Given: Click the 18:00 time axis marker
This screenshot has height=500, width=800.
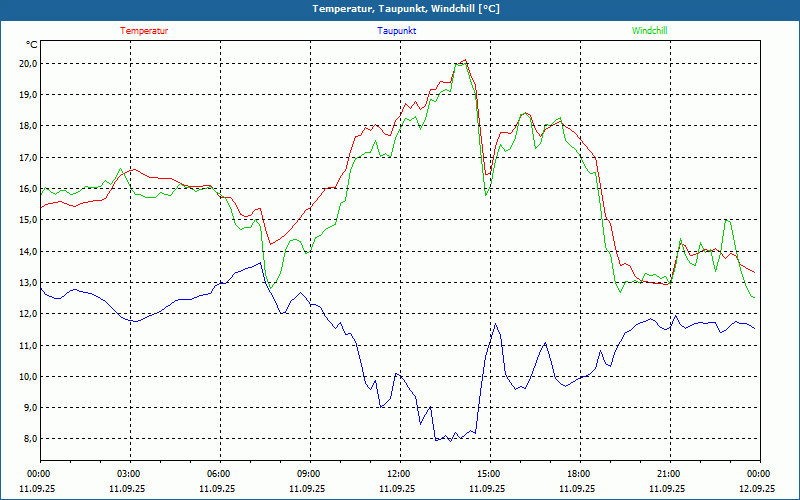Looking at the screenshot, I should coord(579,474).
